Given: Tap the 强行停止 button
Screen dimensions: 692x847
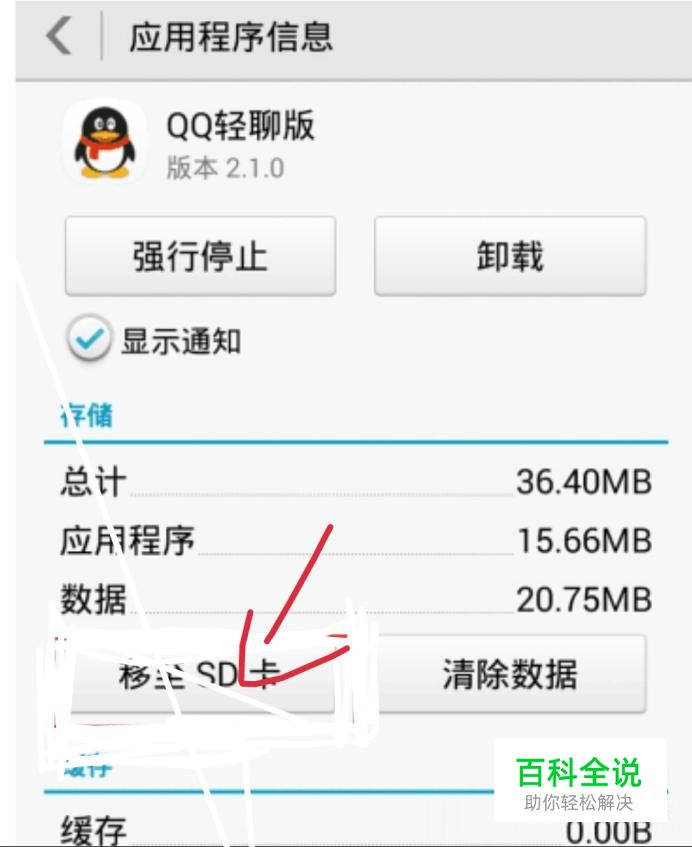Looking at the screenshot, I should tap(200, 256).
